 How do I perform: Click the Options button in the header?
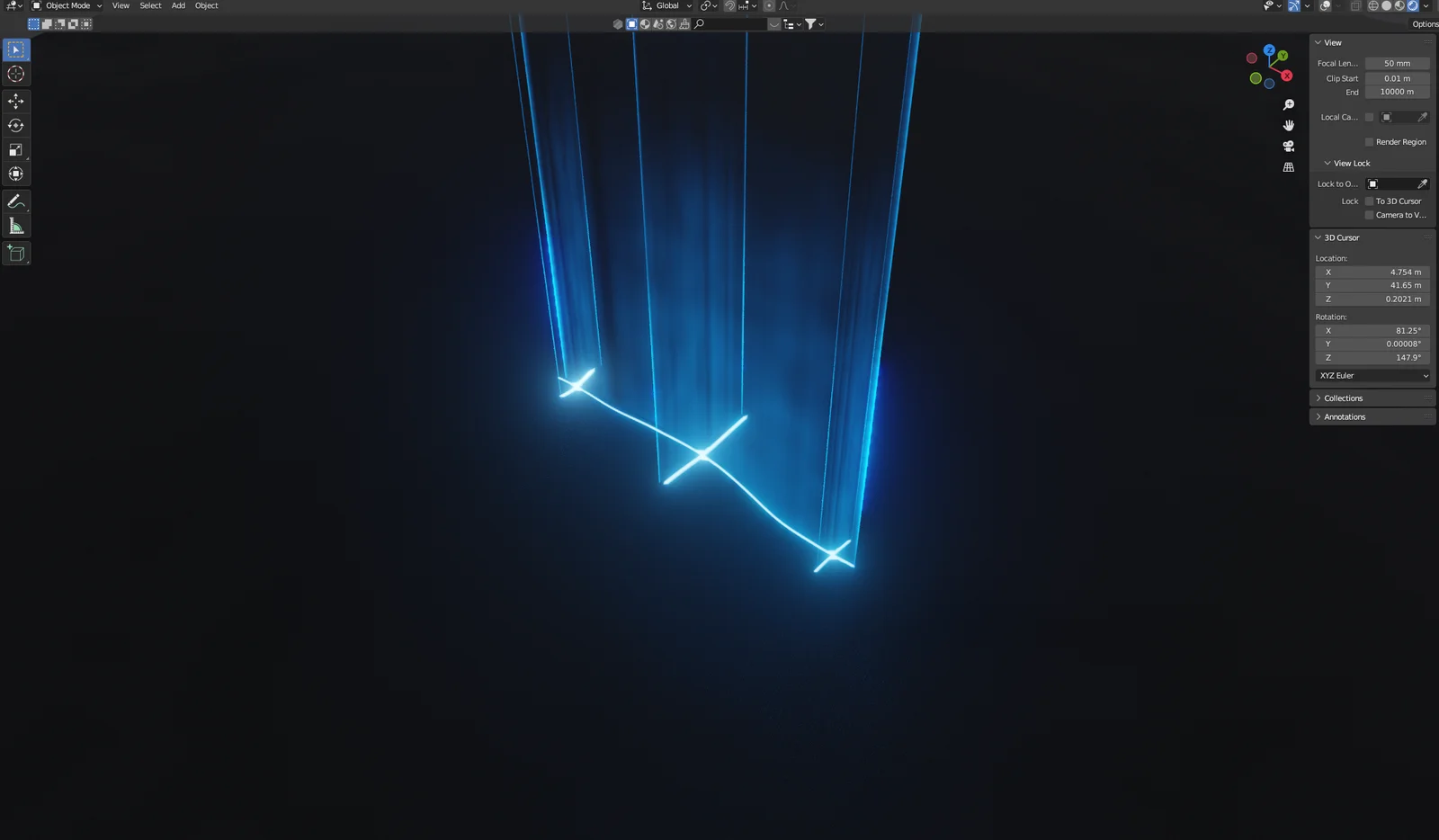tap(1425, 24)
